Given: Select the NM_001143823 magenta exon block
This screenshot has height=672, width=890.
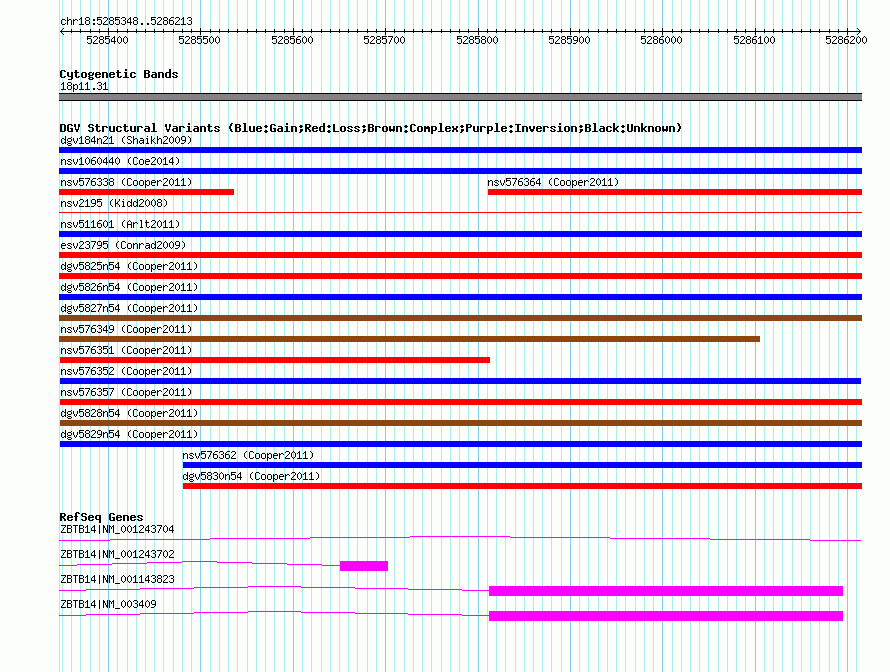Looking at the screenshot, I should (x=666, y=591).
